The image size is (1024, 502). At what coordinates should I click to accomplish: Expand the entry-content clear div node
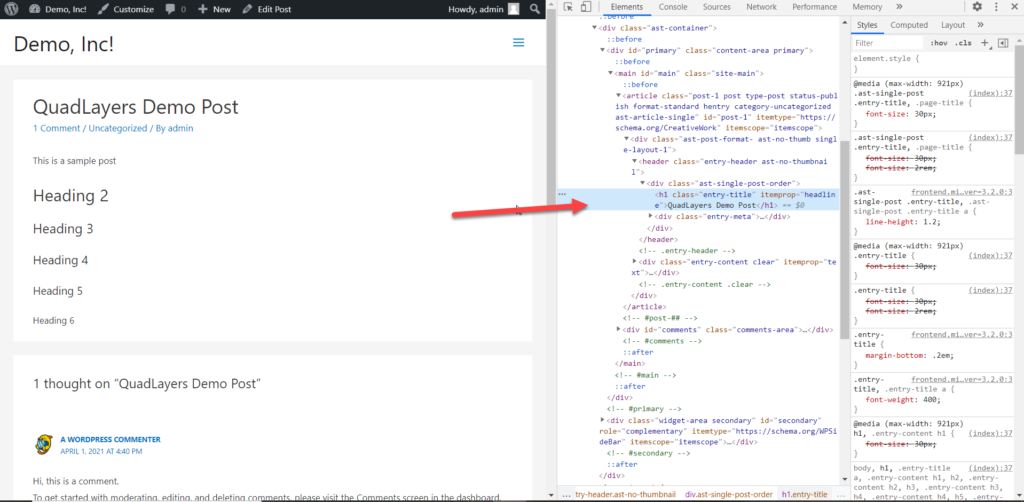pyautogui.click(x=635, y=261)
